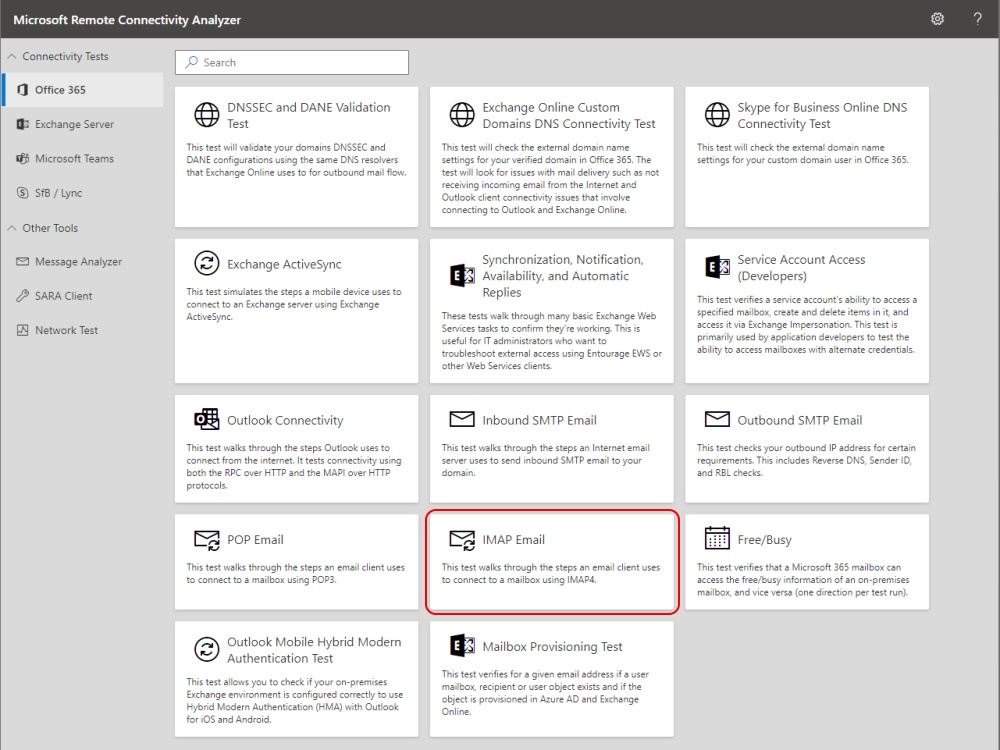The image size is (1000, 750).
Task: Click the Inbound SMTP Email description text
Action: (545, 460)
